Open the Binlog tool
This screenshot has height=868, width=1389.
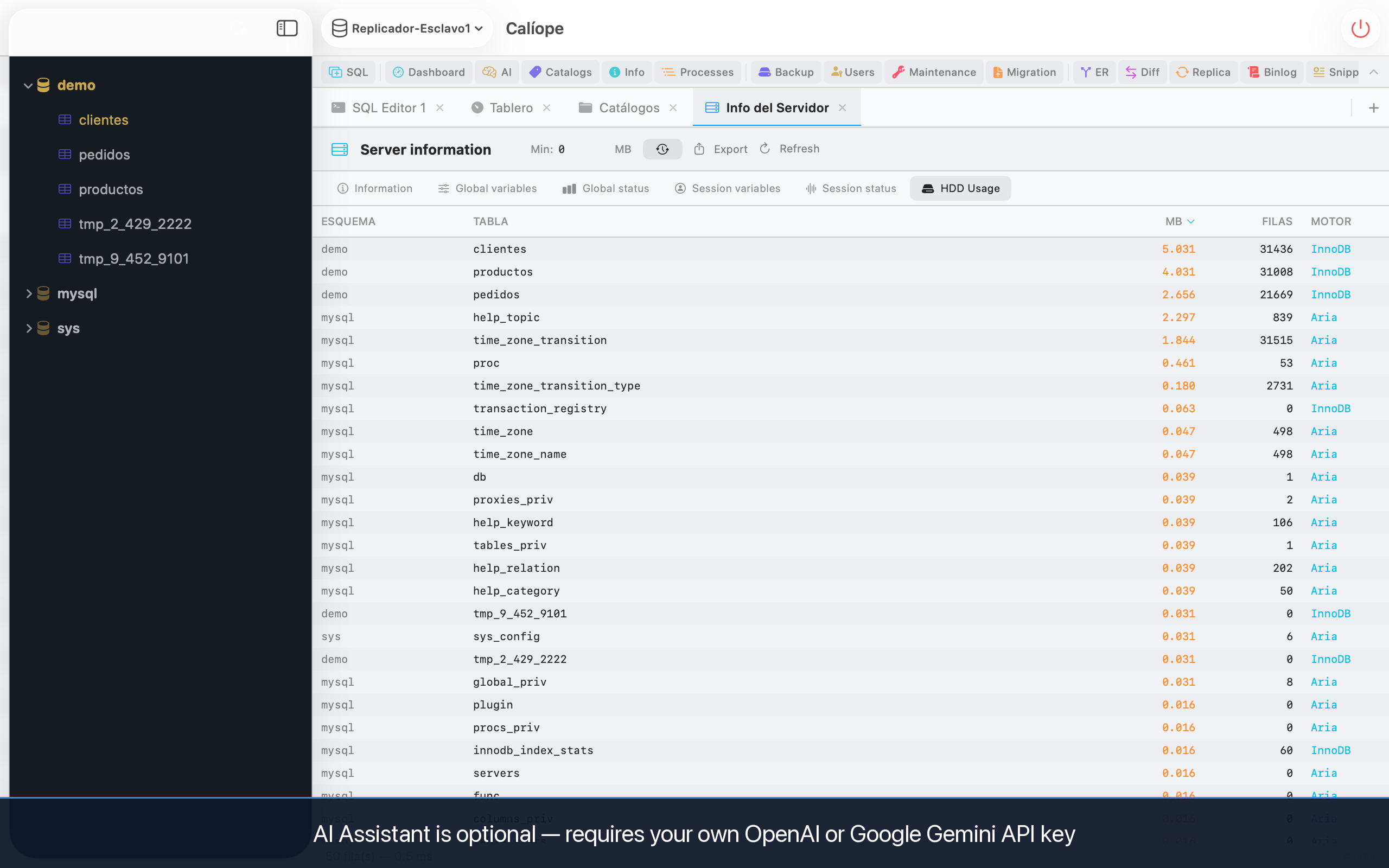[x=1272, y=72]
